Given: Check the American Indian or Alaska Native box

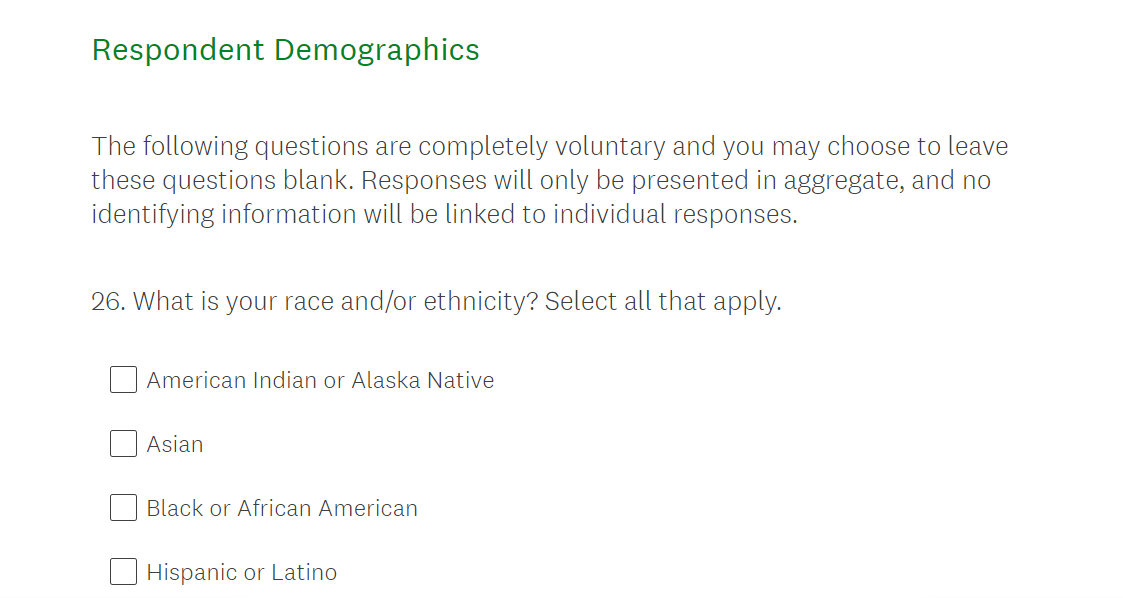Looking at the screenshot, I should (x=123, y=380).
